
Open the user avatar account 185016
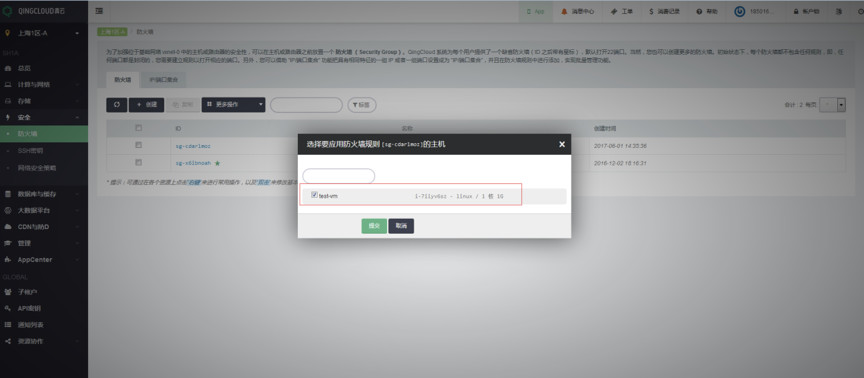click(754, 11)
